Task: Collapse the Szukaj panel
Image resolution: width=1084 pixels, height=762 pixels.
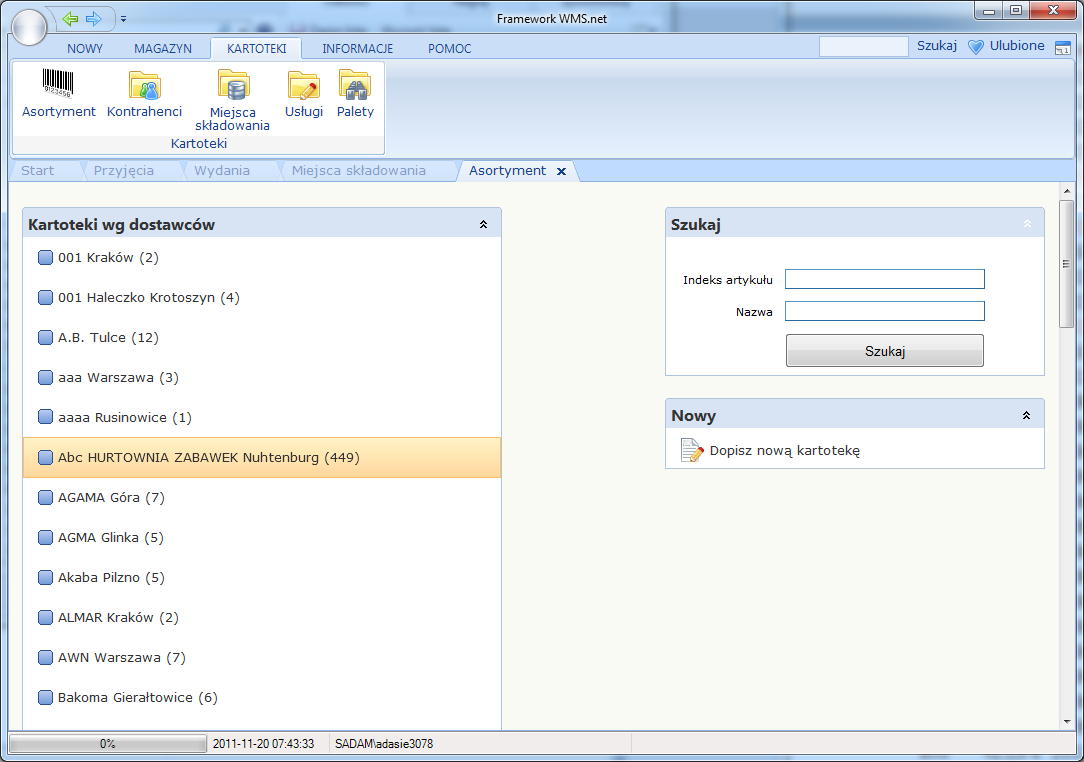Action: 1027,224
